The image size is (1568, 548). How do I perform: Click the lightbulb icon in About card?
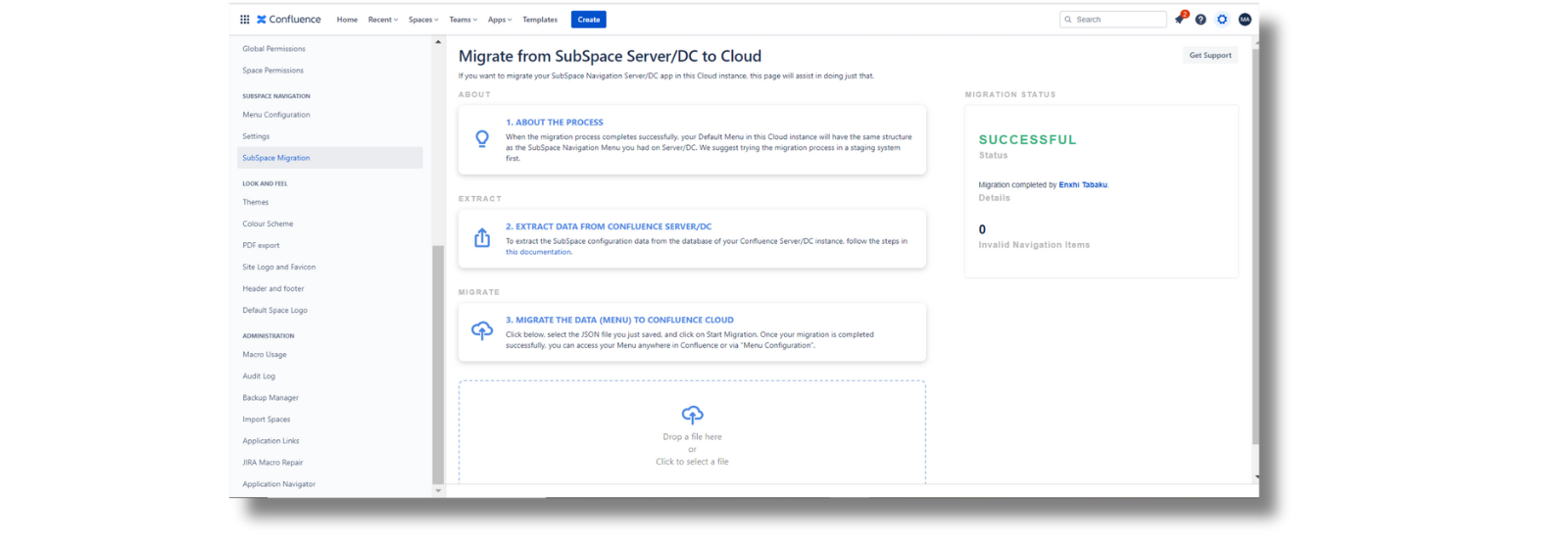(482, 139)
